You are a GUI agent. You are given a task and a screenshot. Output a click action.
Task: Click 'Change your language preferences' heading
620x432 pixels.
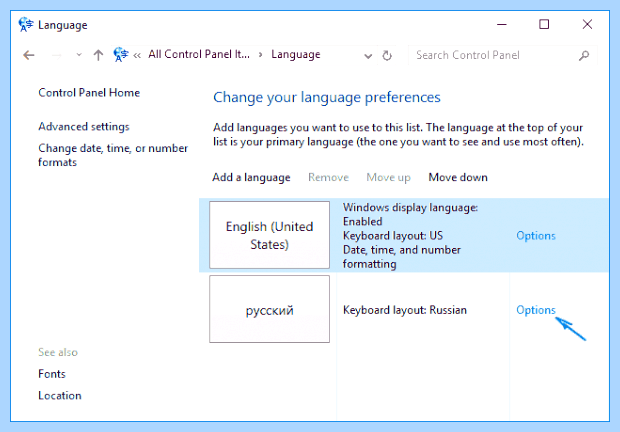[327, 97]
